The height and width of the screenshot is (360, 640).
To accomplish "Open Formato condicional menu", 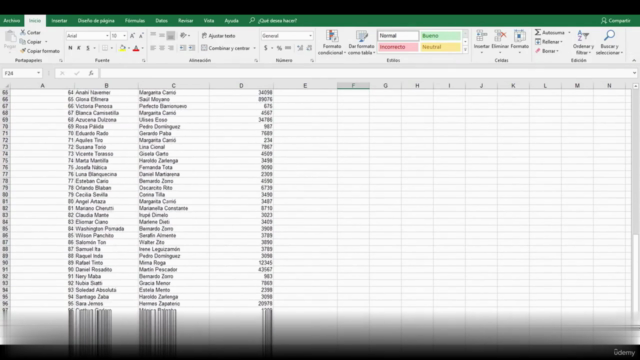I will pos(332,42).
